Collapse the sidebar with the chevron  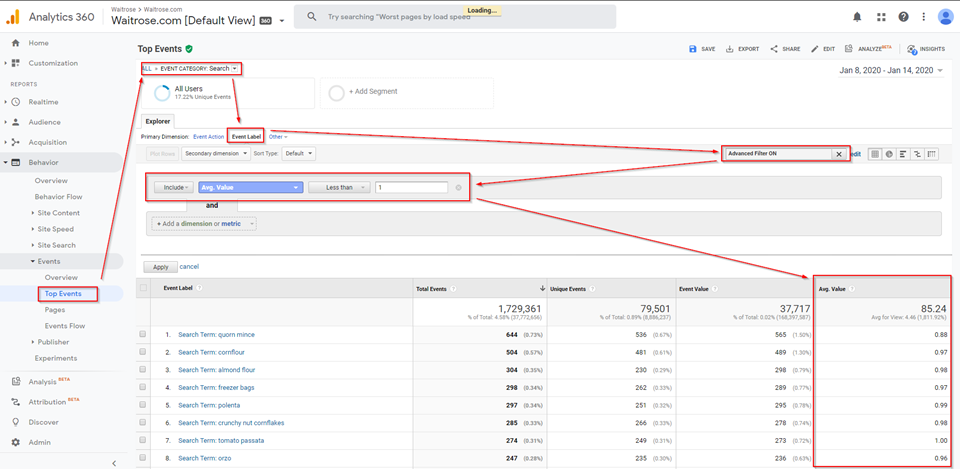pyautogui.click(x=114, y=463)
